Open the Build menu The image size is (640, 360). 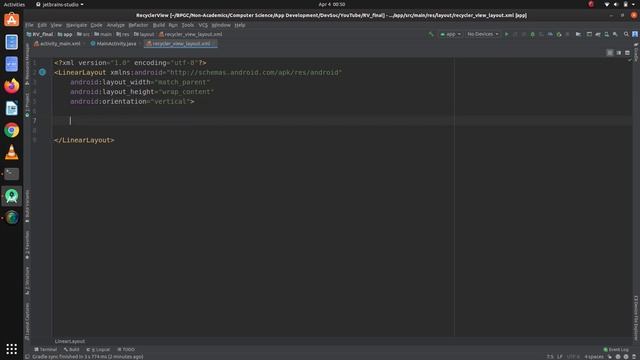(x=158, y=25)
